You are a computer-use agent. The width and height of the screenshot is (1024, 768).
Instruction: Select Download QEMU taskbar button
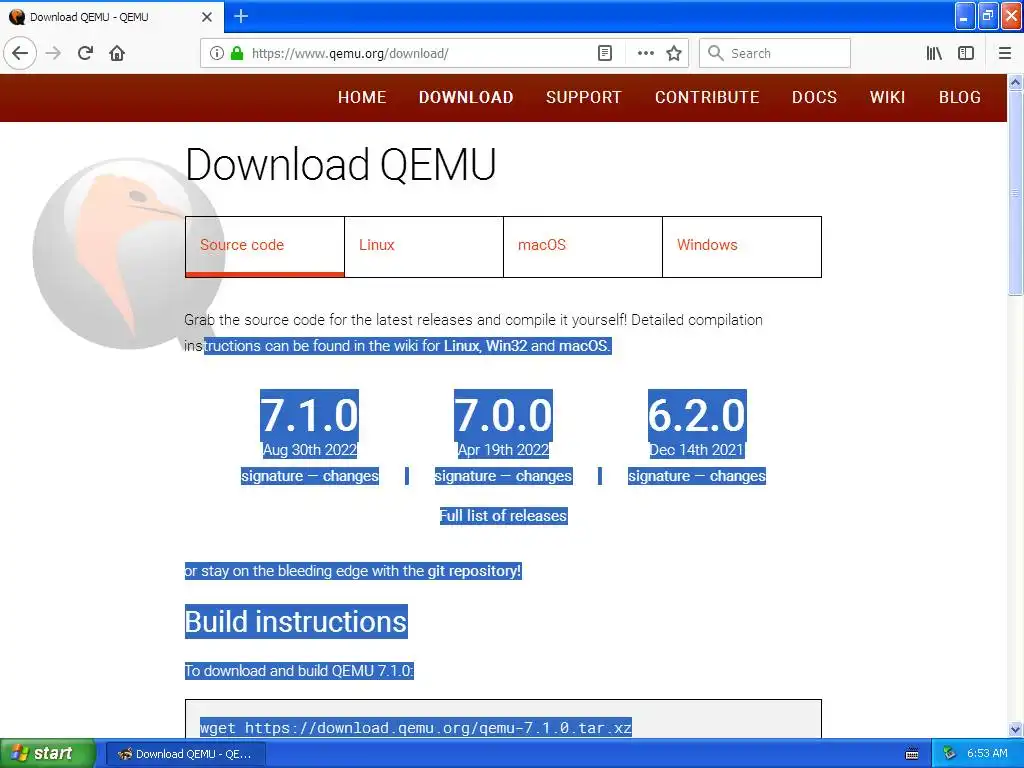185,754
